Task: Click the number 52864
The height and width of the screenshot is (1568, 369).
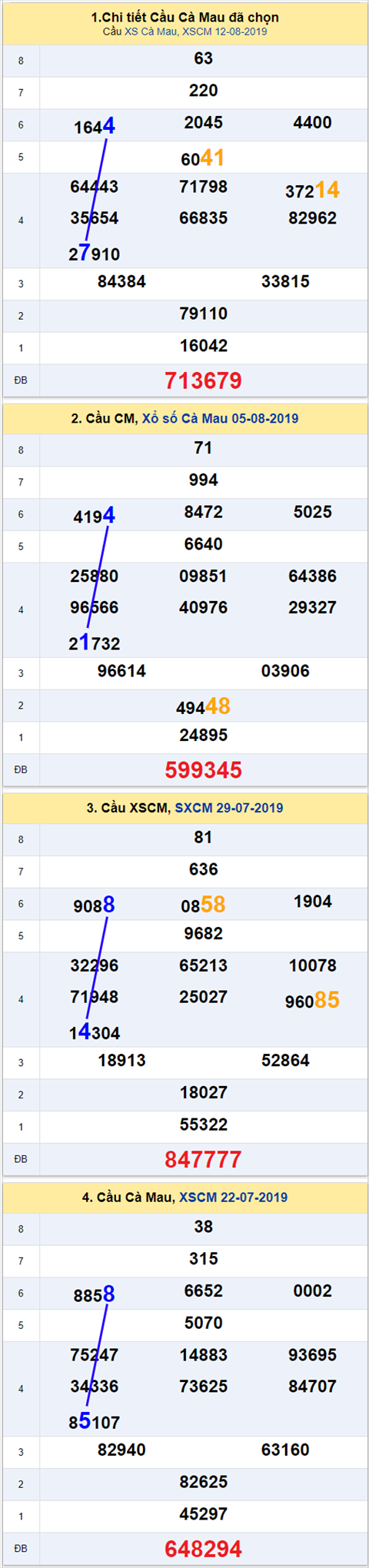Action: 285,1061
